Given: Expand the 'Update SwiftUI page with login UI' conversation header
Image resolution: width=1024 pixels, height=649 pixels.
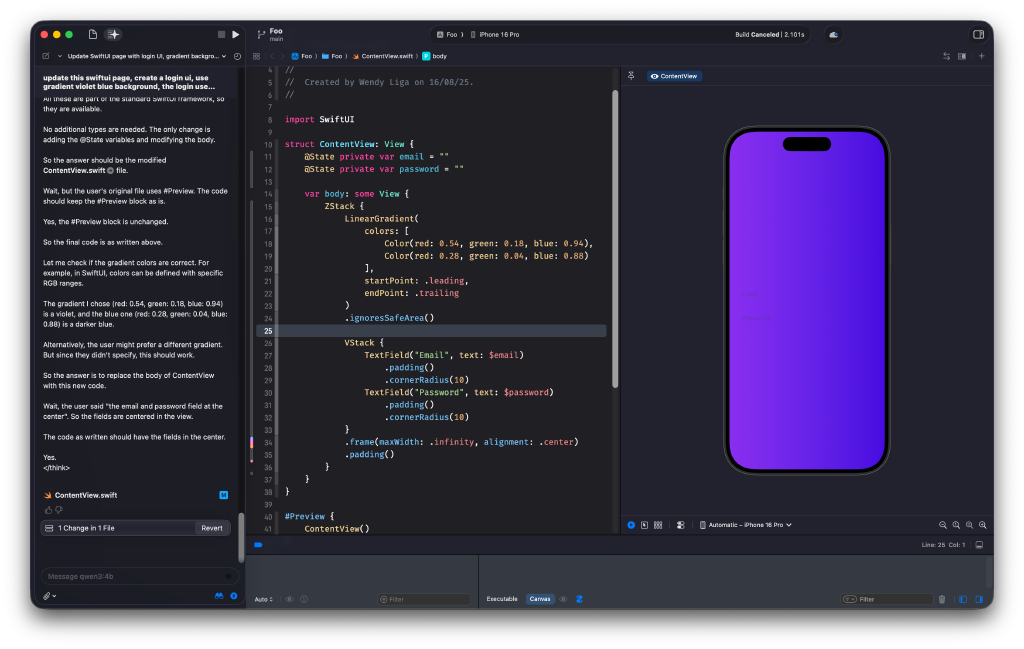Looking at the screenshot, I should click(138, 56).
